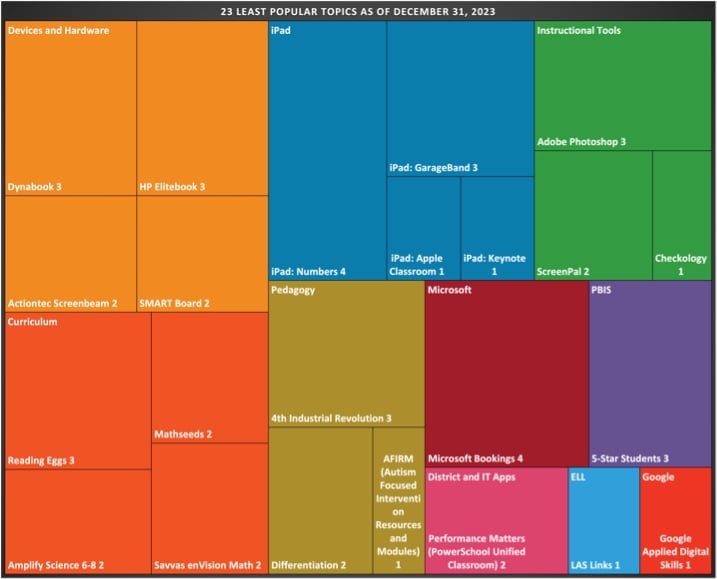Image resolution: width=717 pixels, height=579 pixels.
Task: Click the 'Differentiation 2' label
Action: point(308,565)
